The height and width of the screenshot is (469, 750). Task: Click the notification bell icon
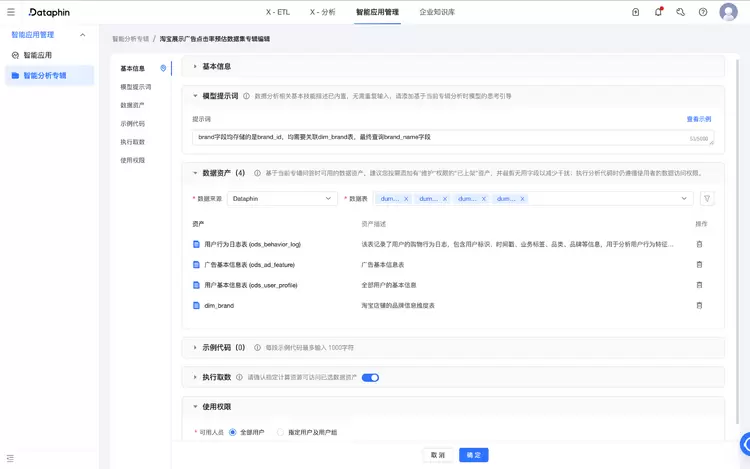click(658, 12)
